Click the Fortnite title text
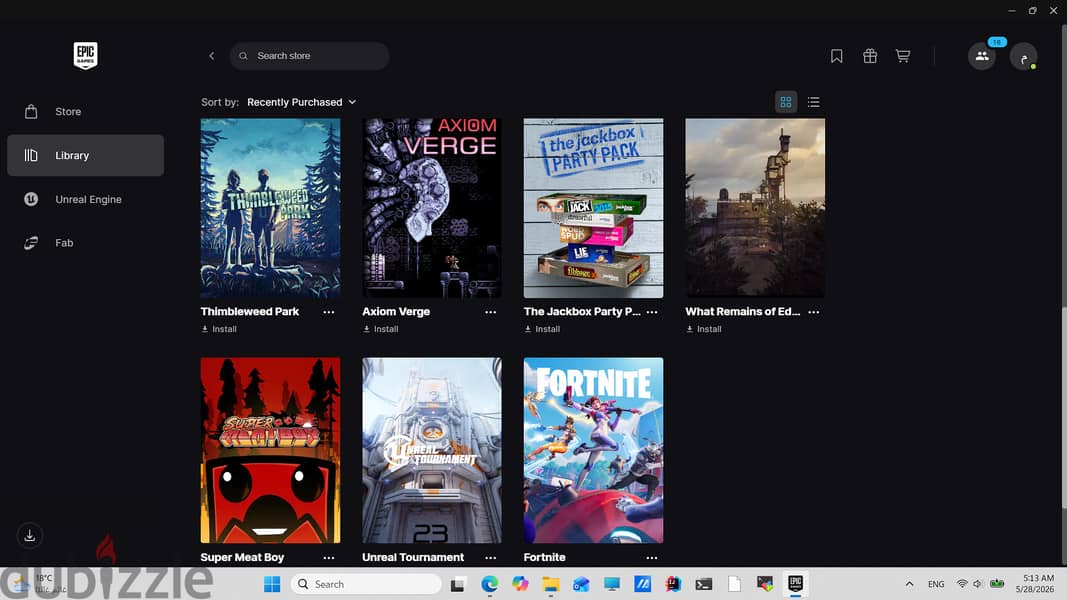 click(544, 557)
